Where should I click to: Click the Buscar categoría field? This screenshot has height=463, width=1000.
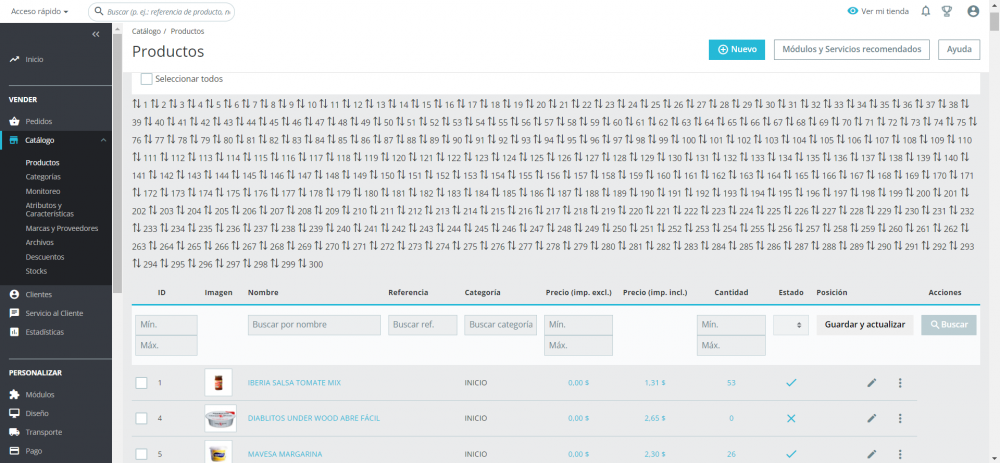tap(501, 325)
